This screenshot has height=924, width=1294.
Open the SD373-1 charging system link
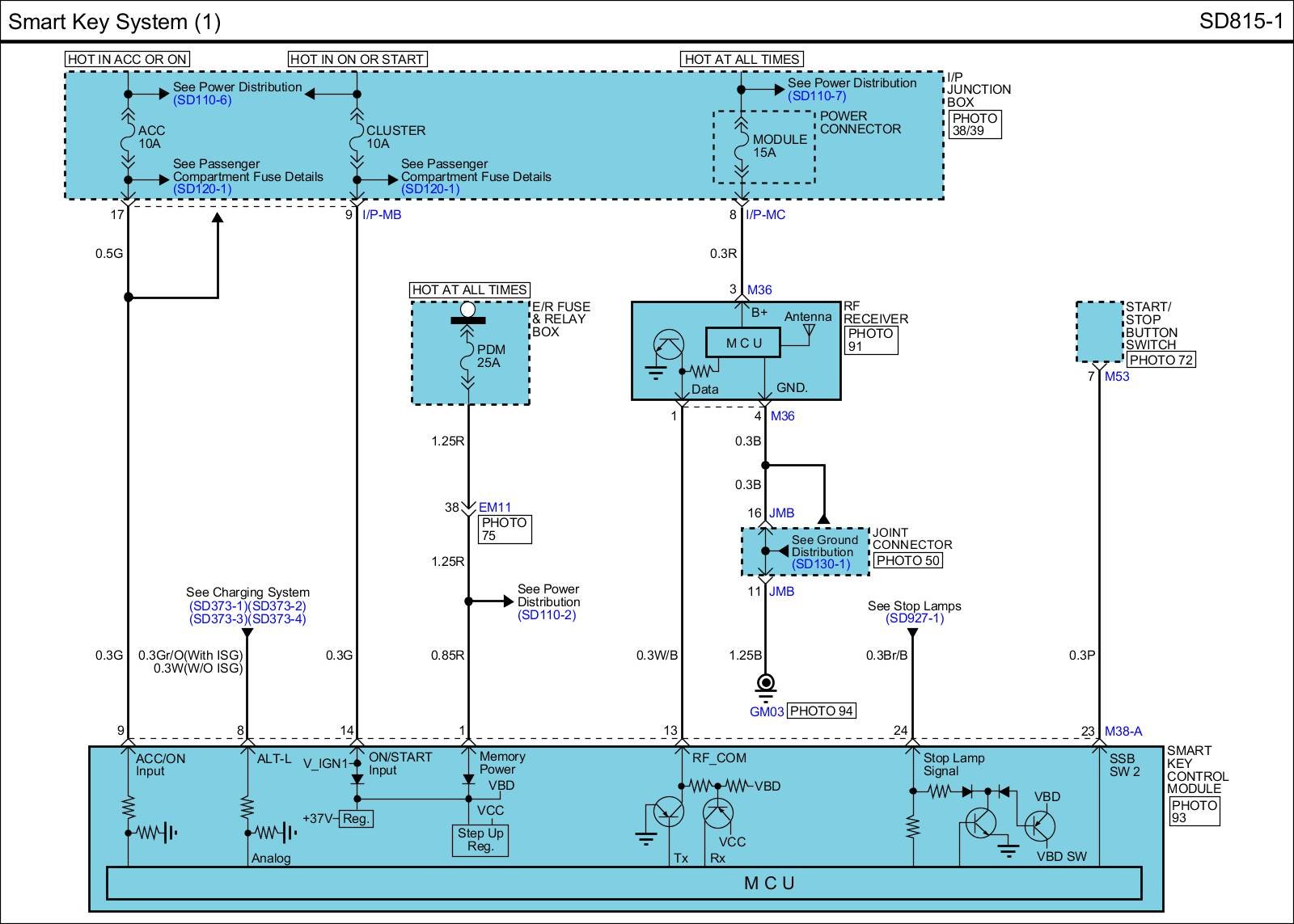[x=218, y=606]
